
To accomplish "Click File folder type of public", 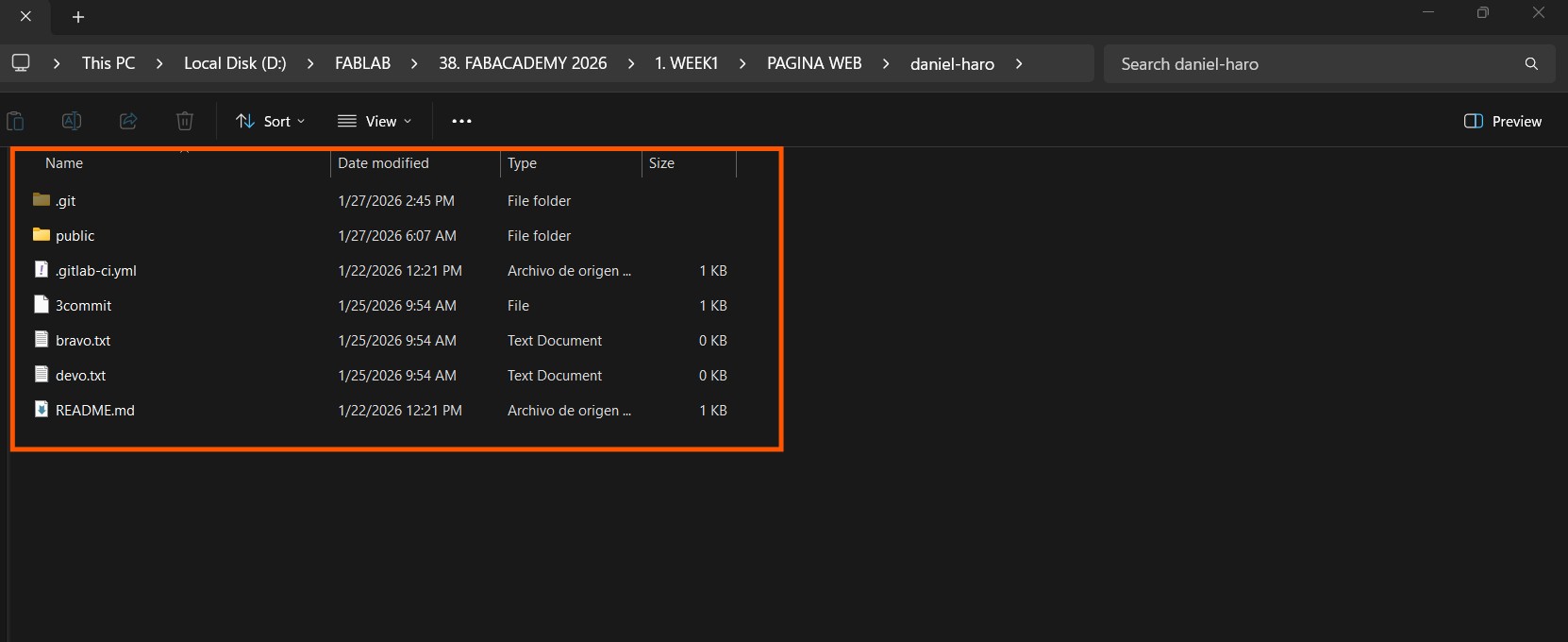I will click(539, 236).
